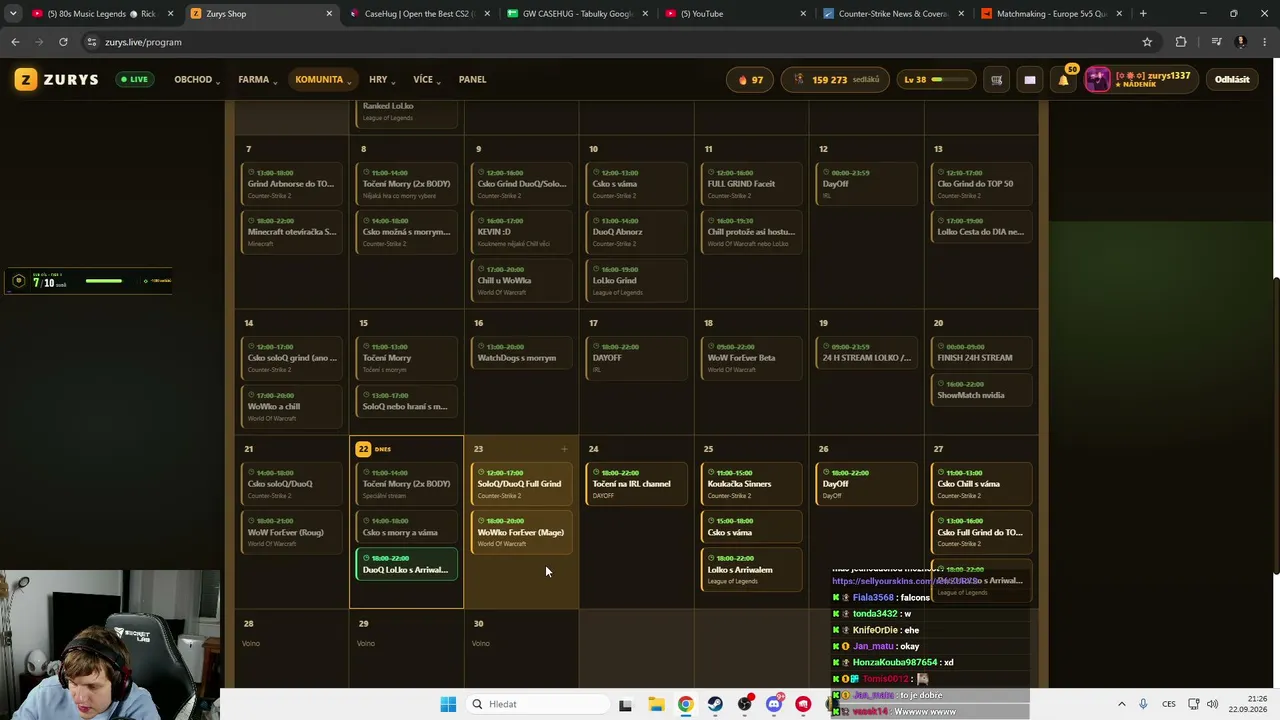The image size is (1280, 720).
Task: Open the zurys1337 profile avatar
Action: point(1098,80)
